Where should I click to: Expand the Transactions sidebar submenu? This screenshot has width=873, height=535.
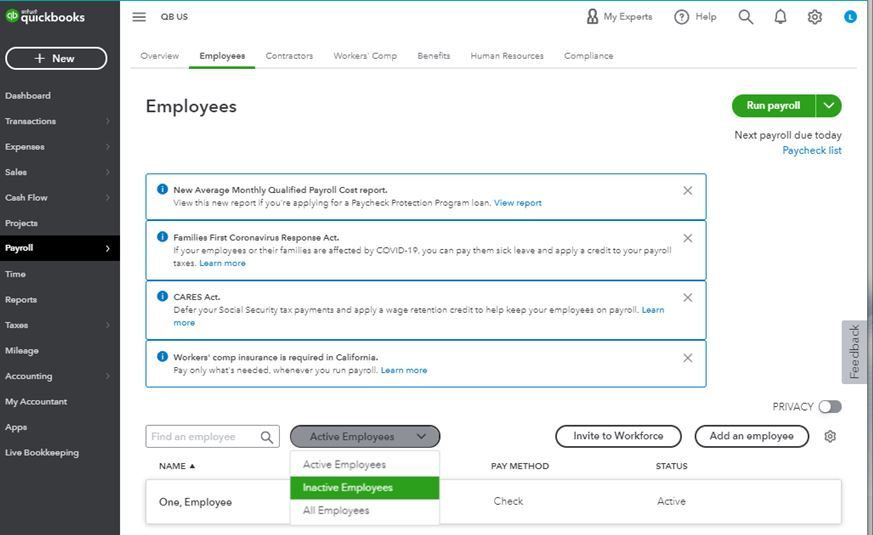(x=108, y=121)
